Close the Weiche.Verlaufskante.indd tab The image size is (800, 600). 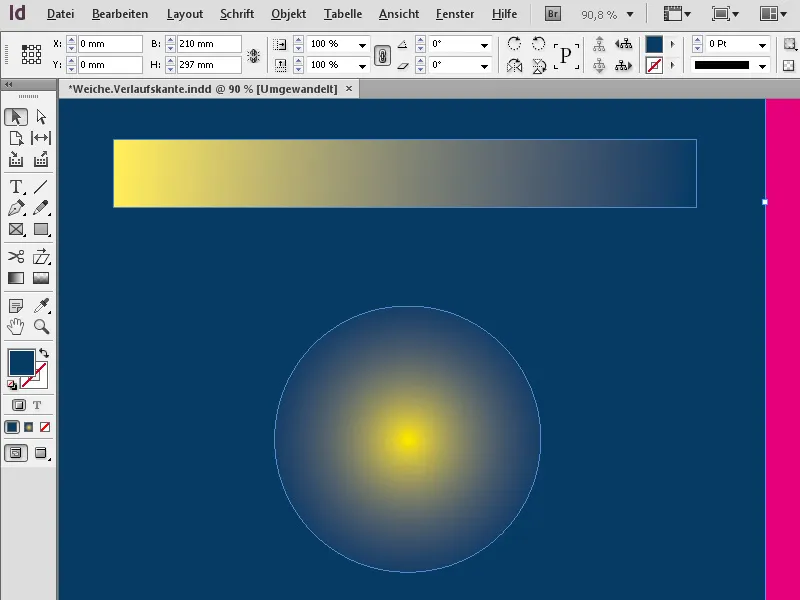coord(349,89)
